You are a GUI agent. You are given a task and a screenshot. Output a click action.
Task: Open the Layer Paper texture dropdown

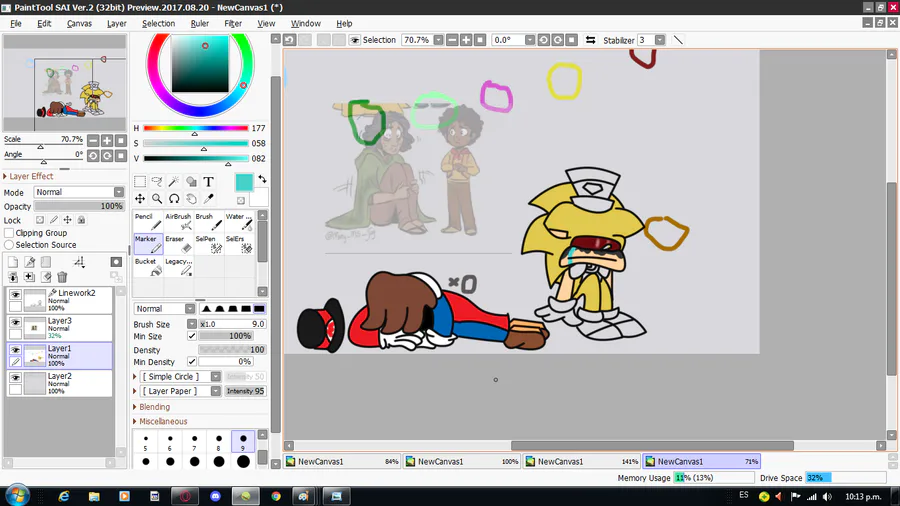(x=181, y=391)
